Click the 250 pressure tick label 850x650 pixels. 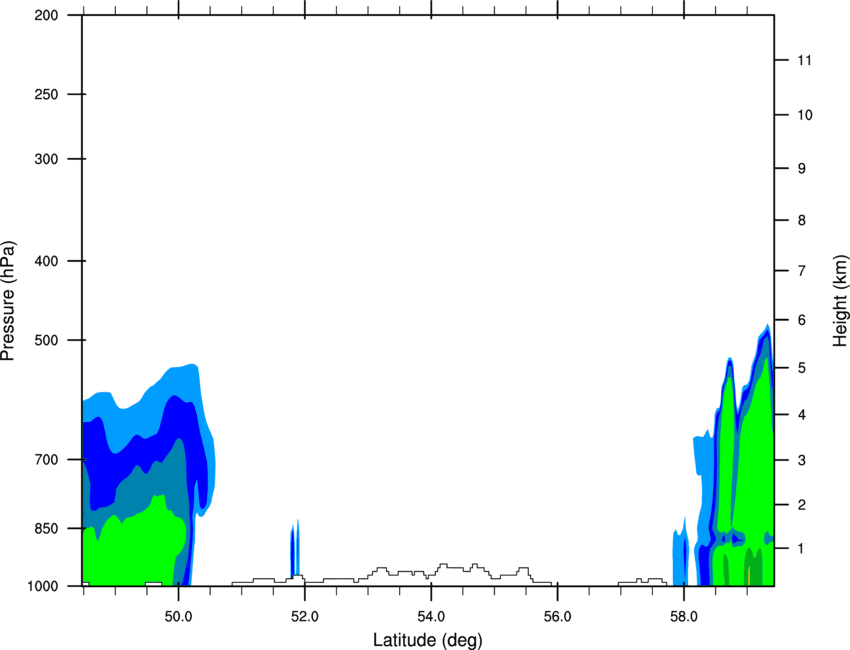point(46,94)
